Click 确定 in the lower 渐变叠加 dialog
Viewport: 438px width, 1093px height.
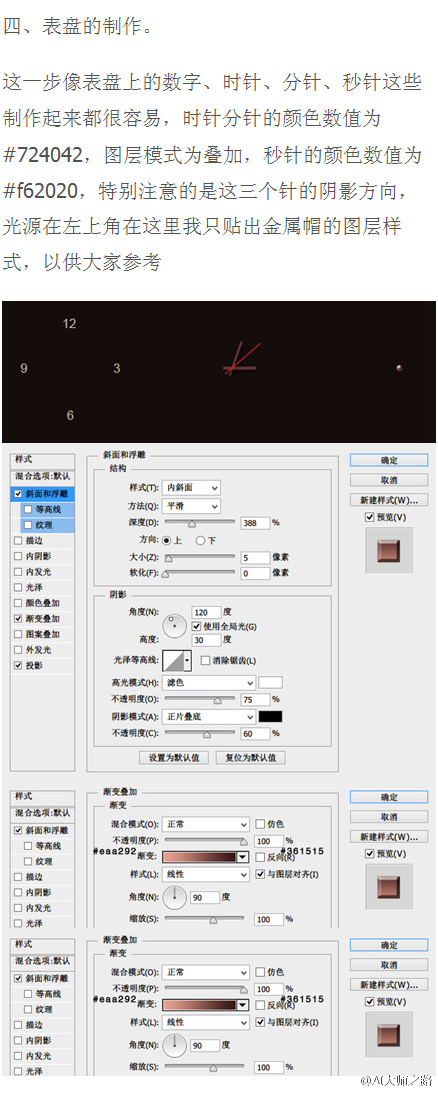[x=388, y=945]
